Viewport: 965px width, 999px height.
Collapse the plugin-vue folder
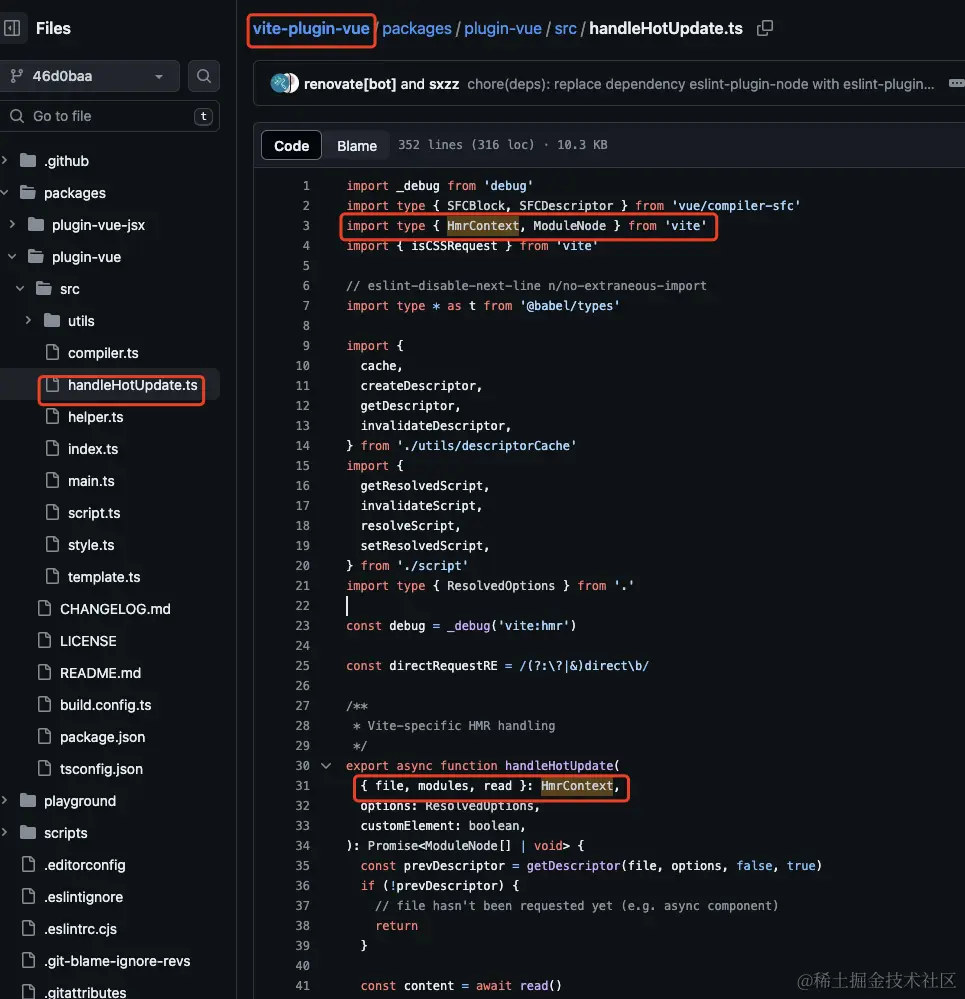click(x=12, y=256)
